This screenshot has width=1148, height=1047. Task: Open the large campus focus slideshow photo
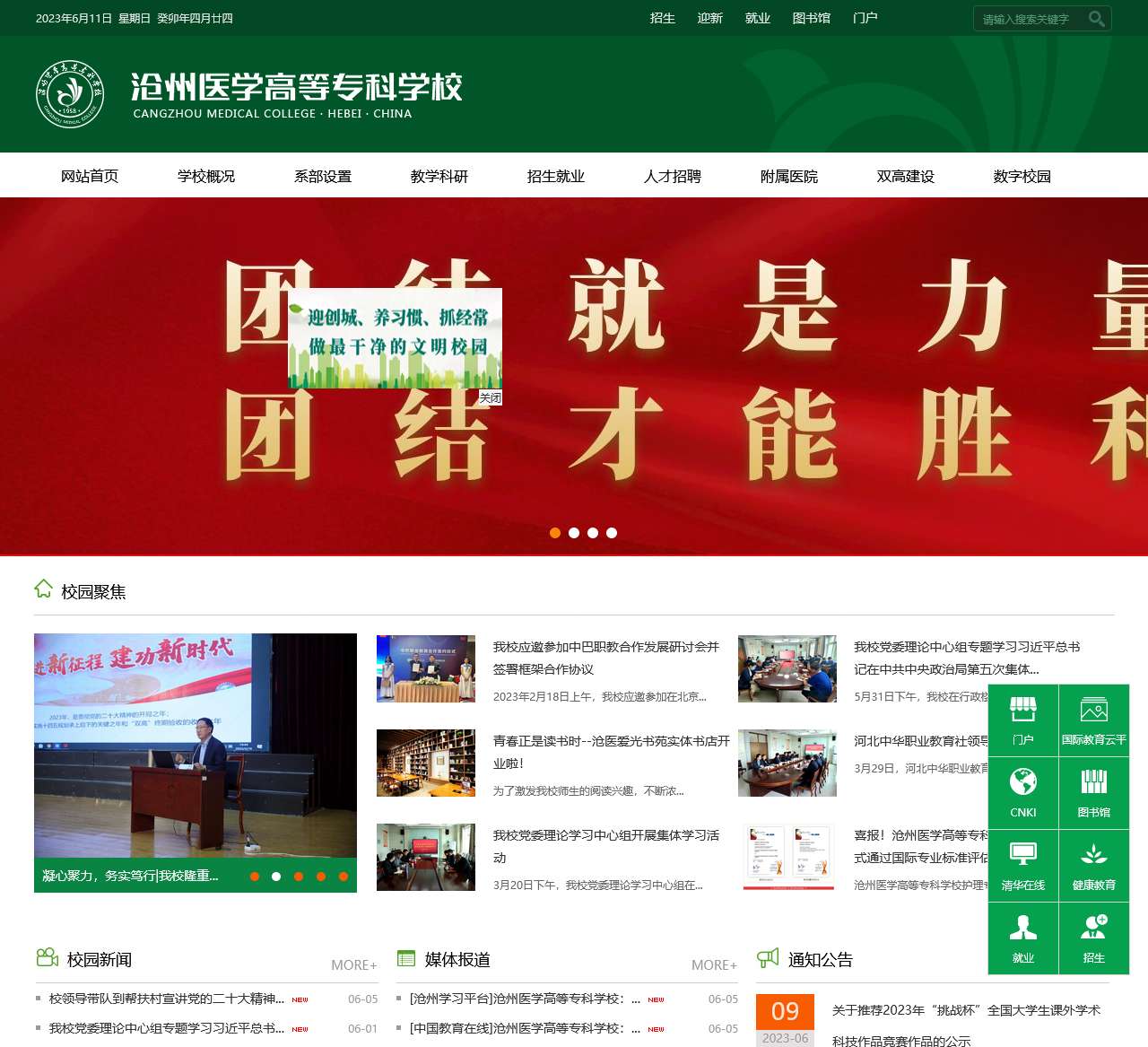coord(196,746)
